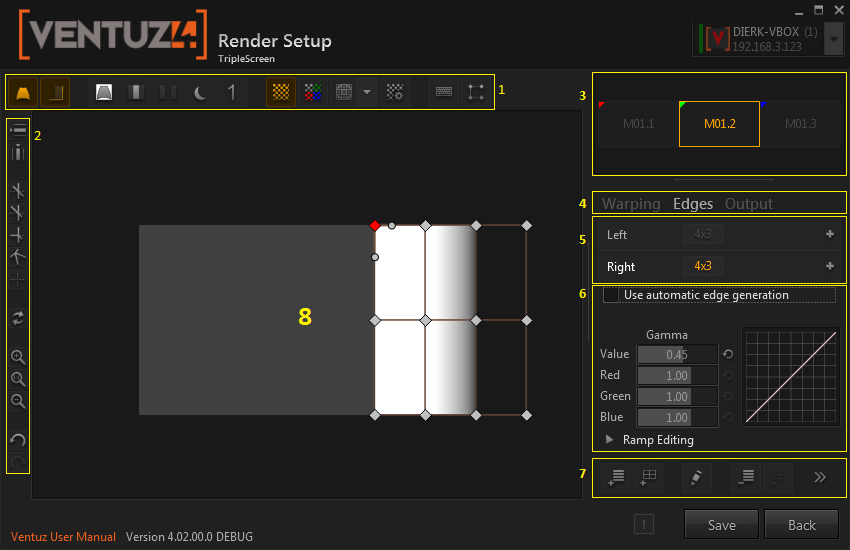Viewport: 850px width, 550px height.
Task: Switch to the Output tab
Action: [749, 204]
